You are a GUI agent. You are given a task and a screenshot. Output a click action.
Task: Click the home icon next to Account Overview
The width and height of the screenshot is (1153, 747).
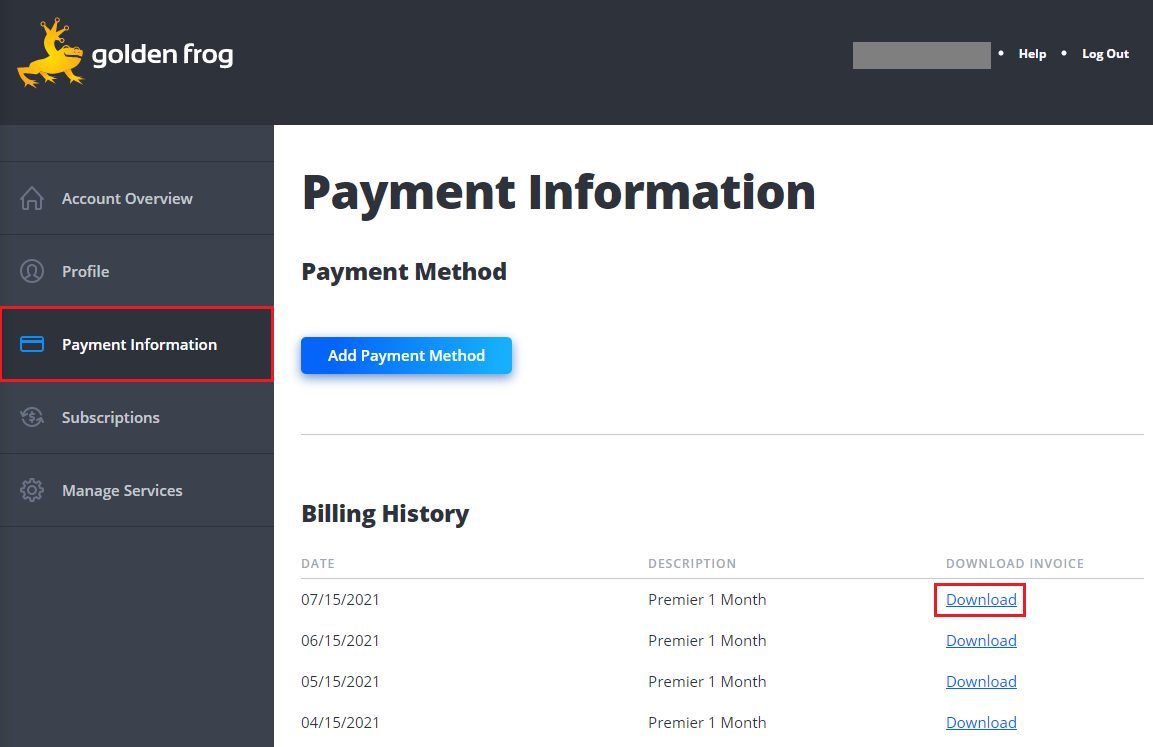pos(31,198)
